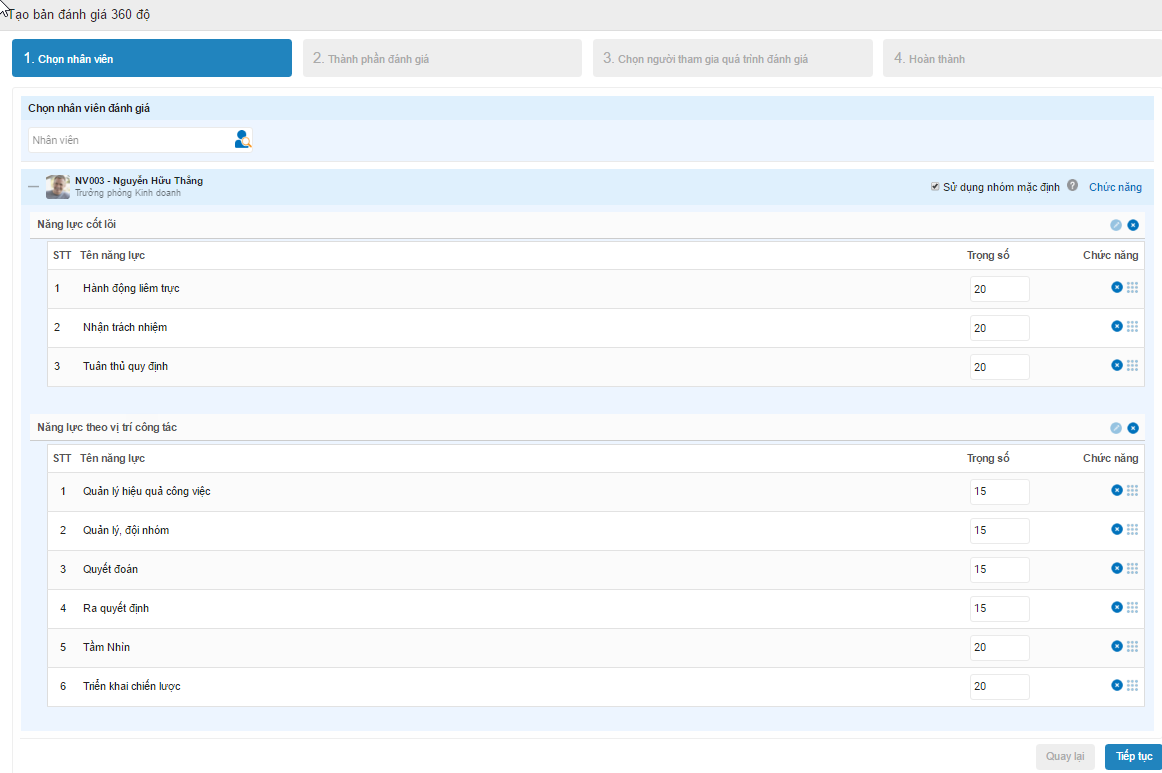Open step '3. Chọn người tham gia' tab
Screen dimensions: 1162x773
(x=732, y=59)
